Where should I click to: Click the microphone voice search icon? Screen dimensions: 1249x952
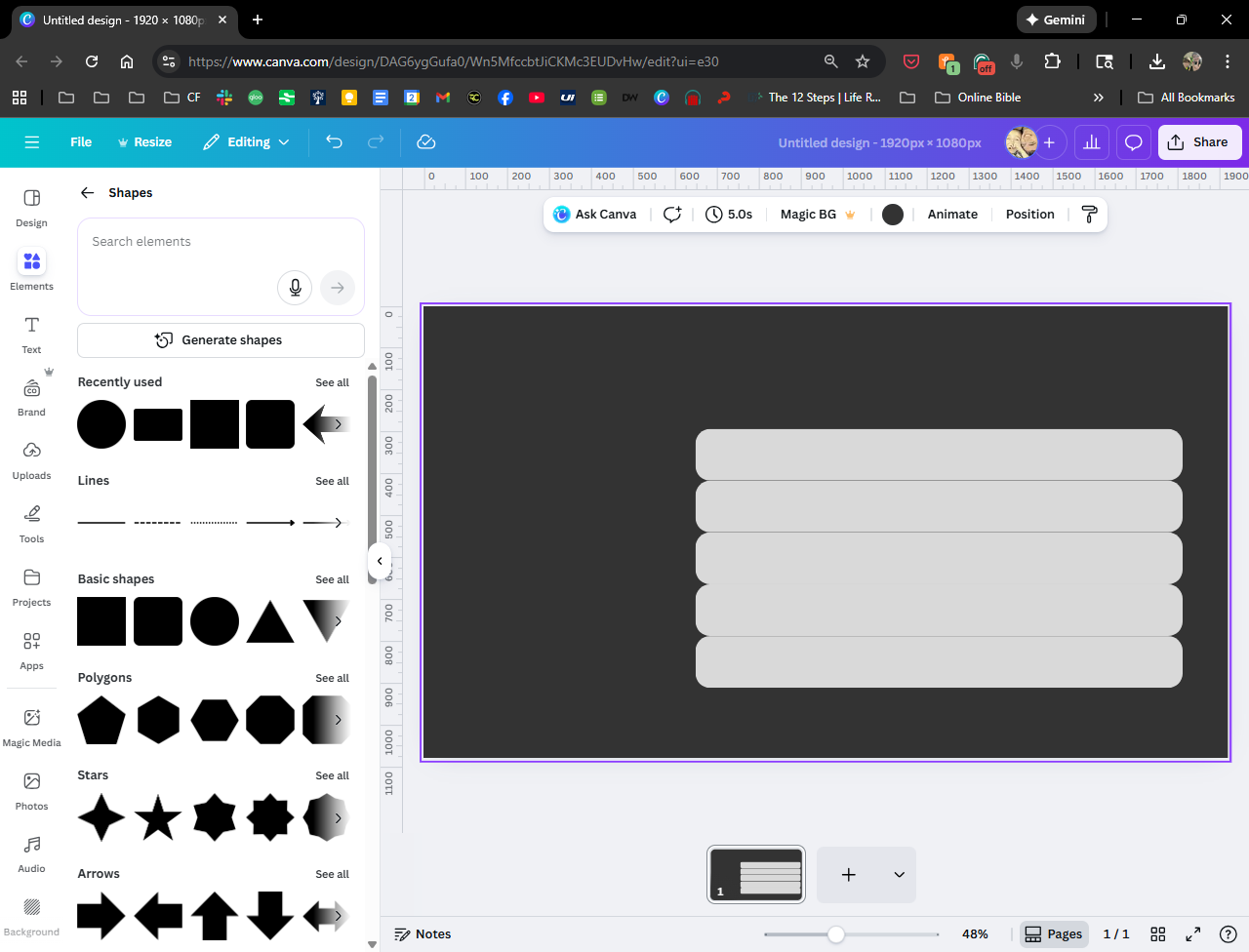tap(295, 288)
